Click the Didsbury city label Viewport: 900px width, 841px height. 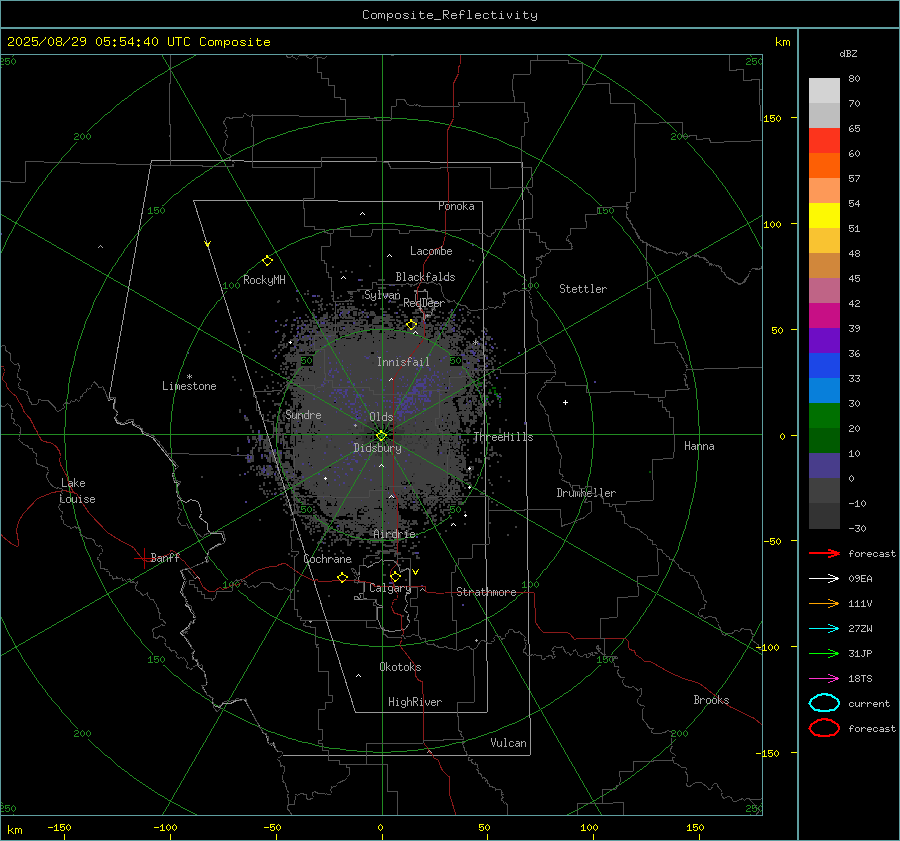coord(377,448)
